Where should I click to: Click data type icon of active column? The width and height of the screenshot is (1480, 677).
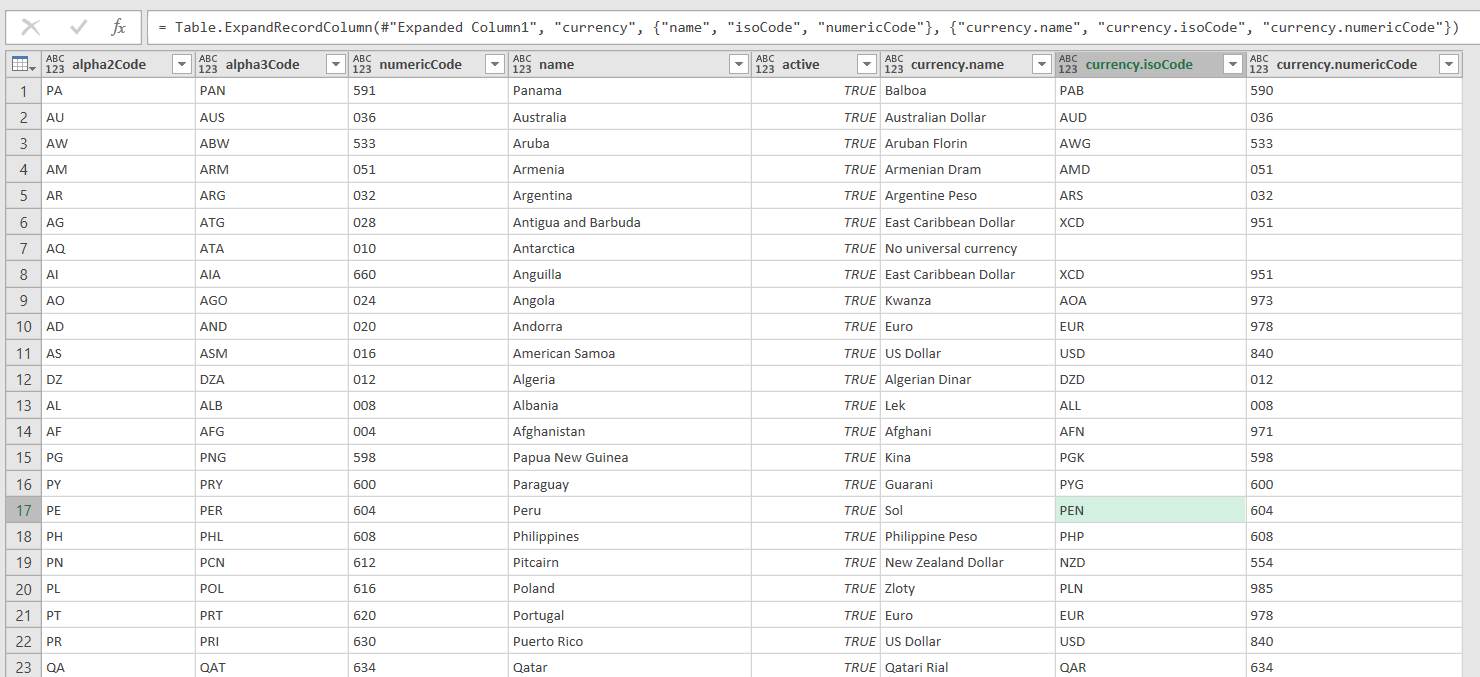tap(765, 64)
